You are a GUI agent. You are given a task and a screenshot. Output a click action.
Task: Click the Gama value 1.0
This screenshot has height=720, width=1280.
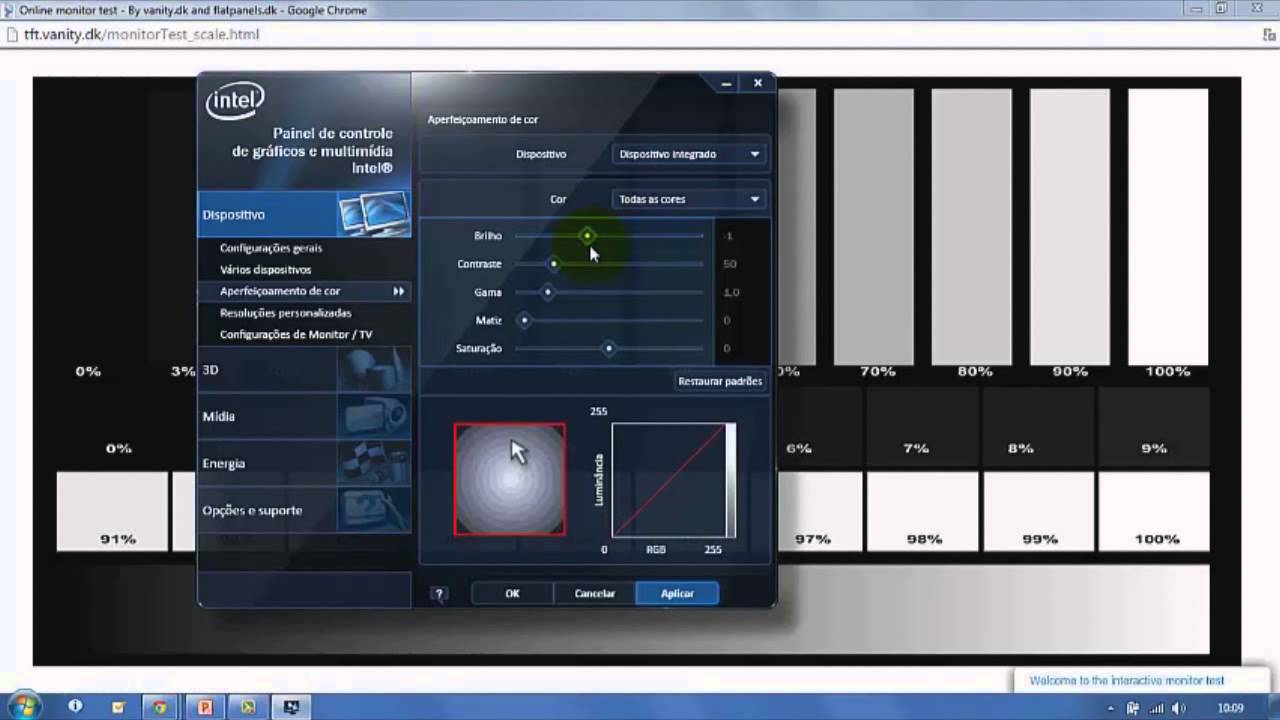point(730,292)
